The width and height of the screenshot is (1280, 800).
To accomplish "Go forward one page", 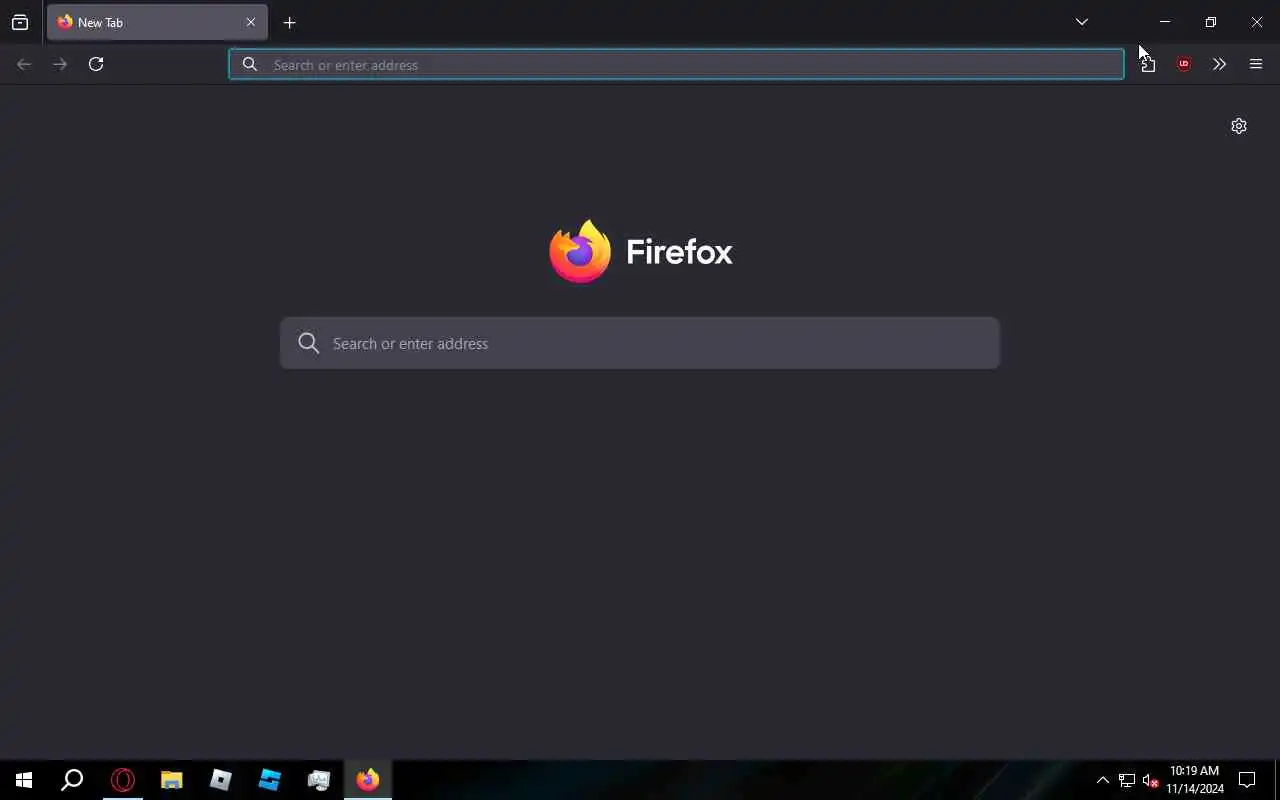I will 60,64.
